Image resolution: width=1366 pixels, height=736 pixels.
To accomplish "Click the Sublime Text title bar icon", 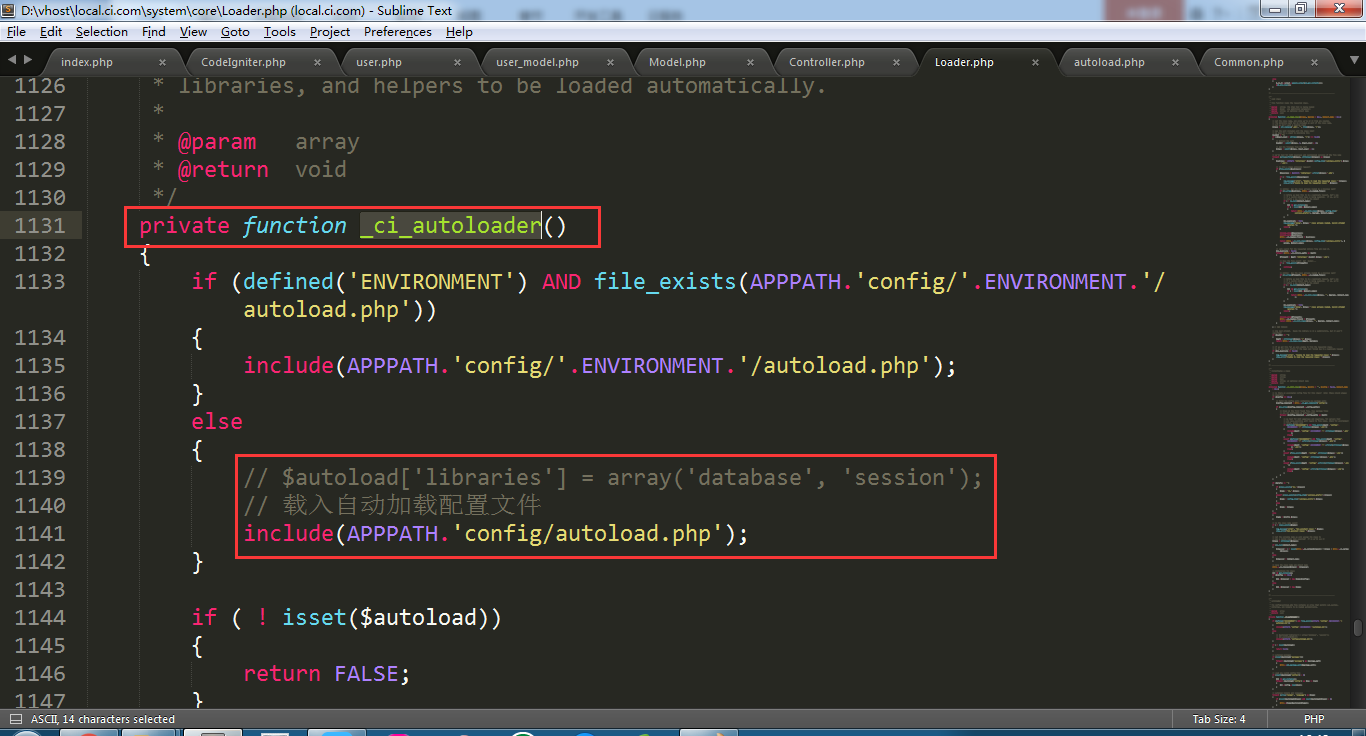I will coord(10,10).
